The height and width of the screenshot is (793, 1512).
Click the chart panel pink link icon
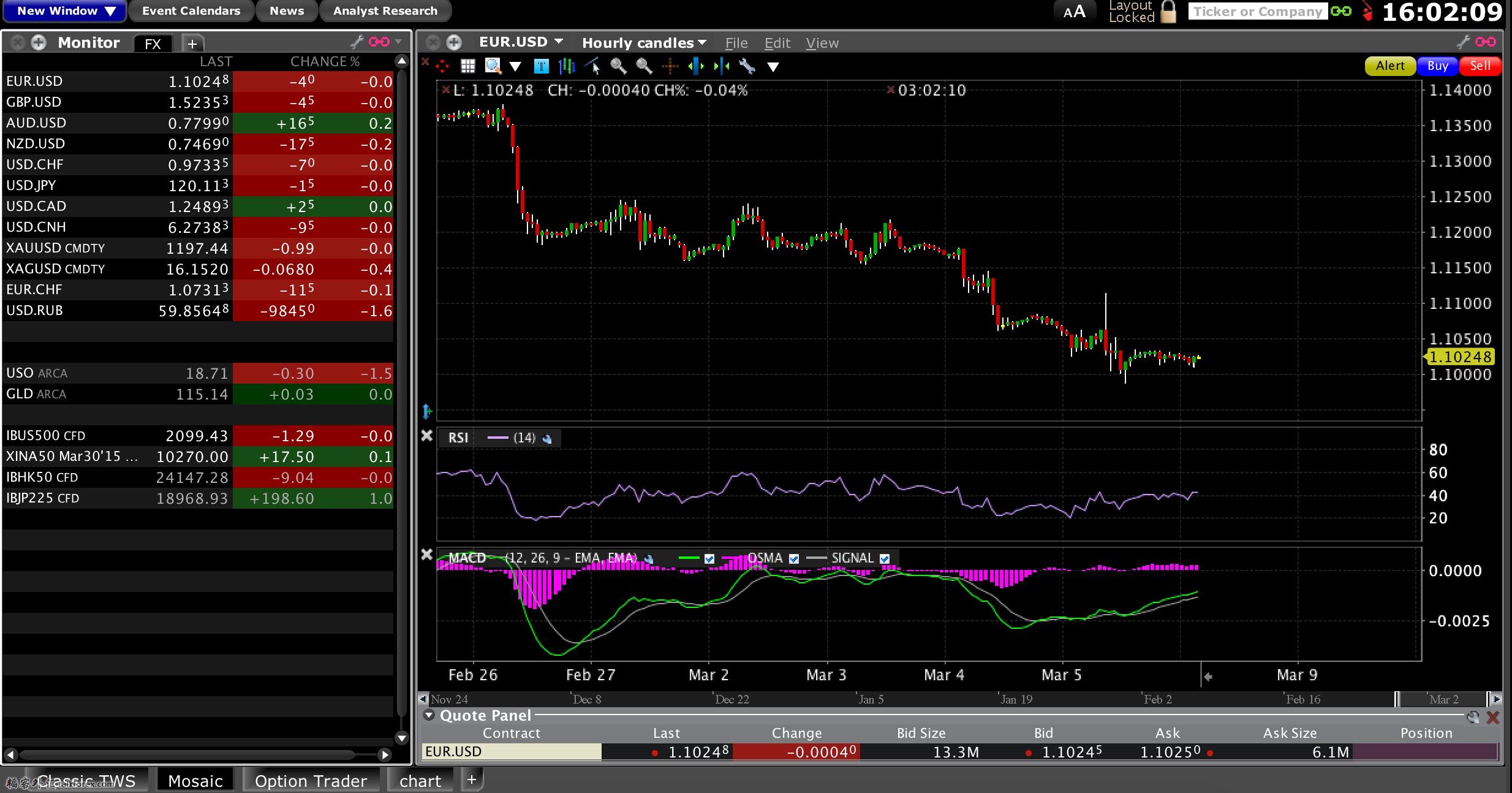(1486, 42)
